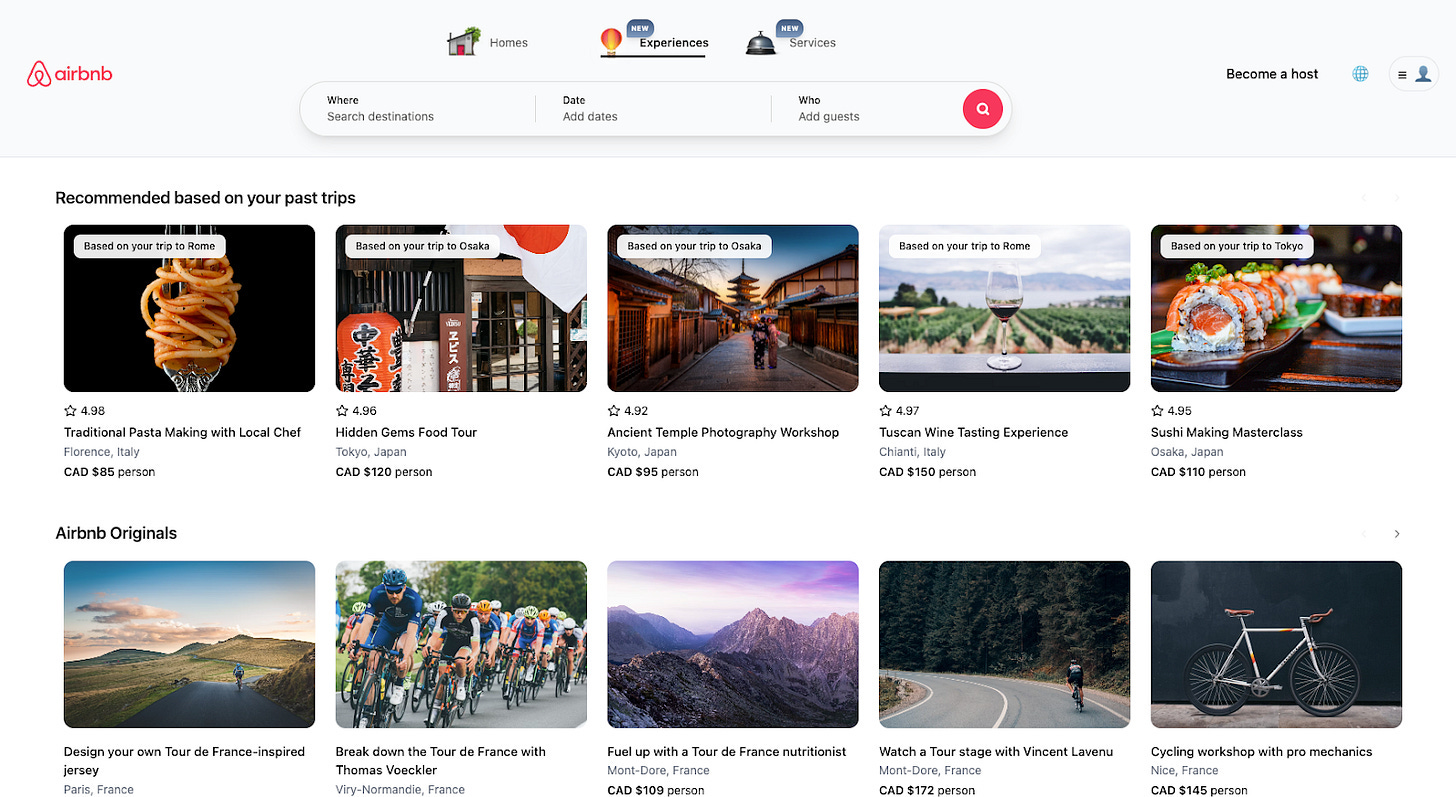The width and height of the screenshot is (1456, 797).
Task: Click the Nice, France location text
Action: tap(1185, 771)
